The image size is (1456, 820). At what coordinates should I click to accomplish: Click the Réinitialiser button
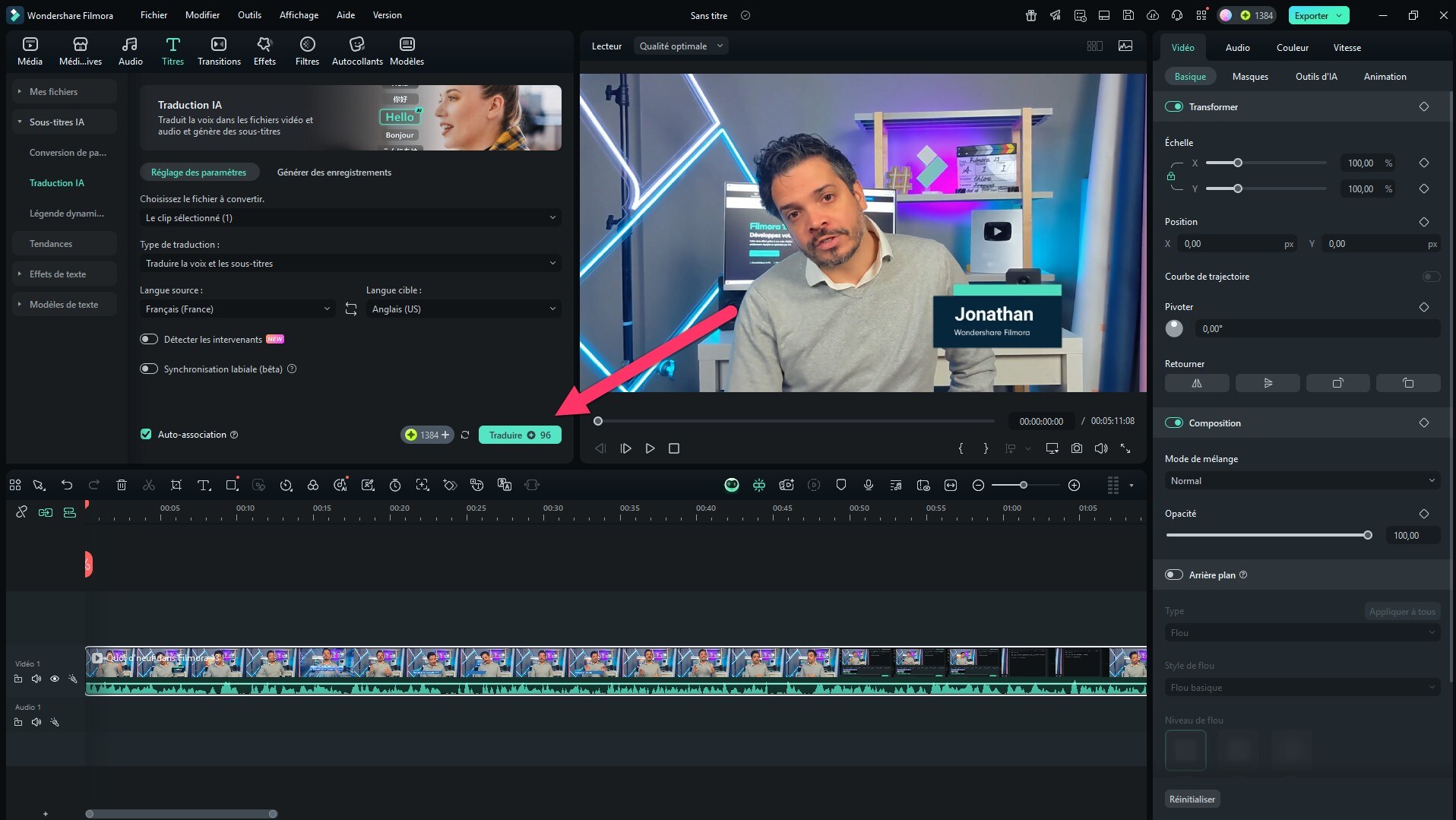pos(1192,799)
